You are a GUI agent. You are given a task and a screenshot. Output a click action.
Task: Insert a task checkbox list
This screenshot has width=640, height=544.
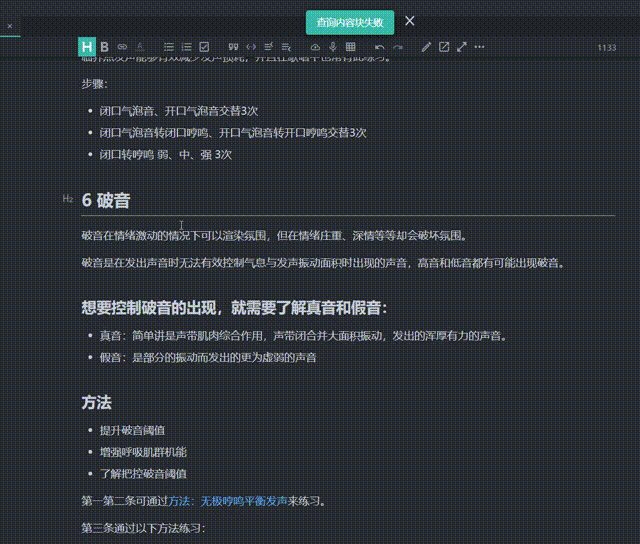[x=204, y=47]
